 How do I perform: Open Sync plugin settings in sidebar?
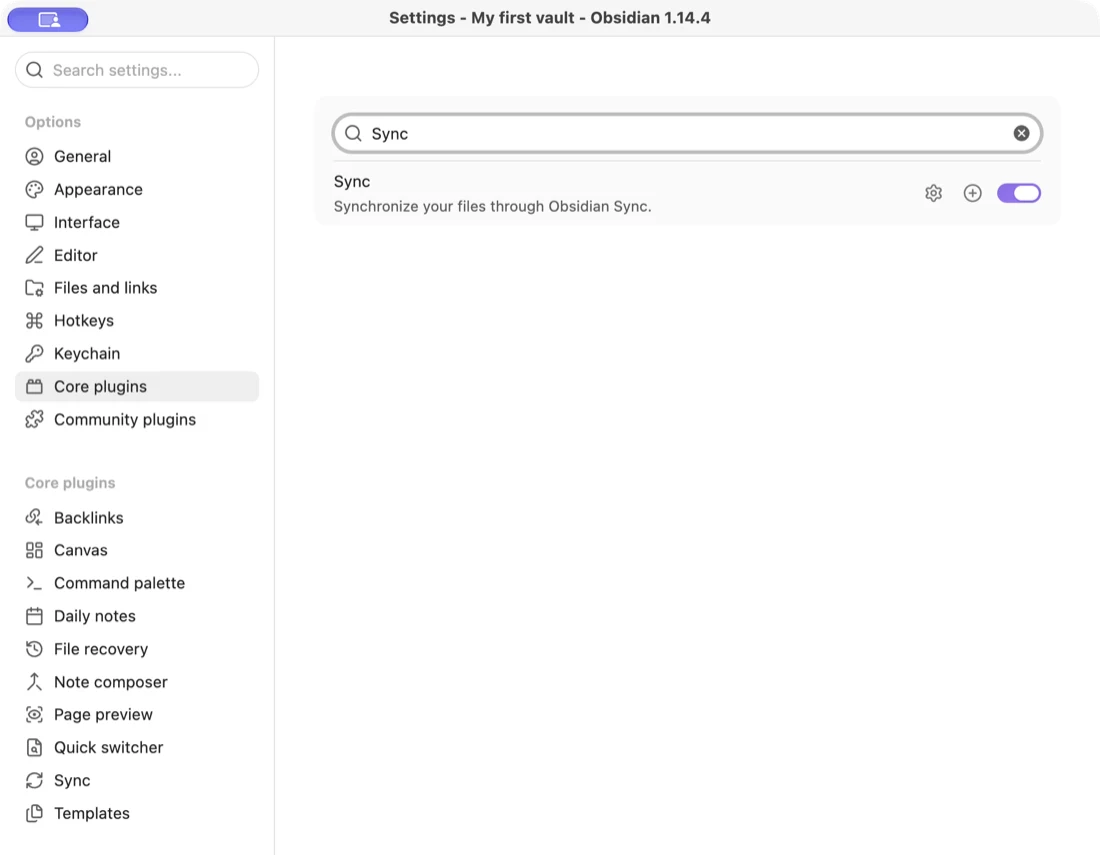[137, 781]
